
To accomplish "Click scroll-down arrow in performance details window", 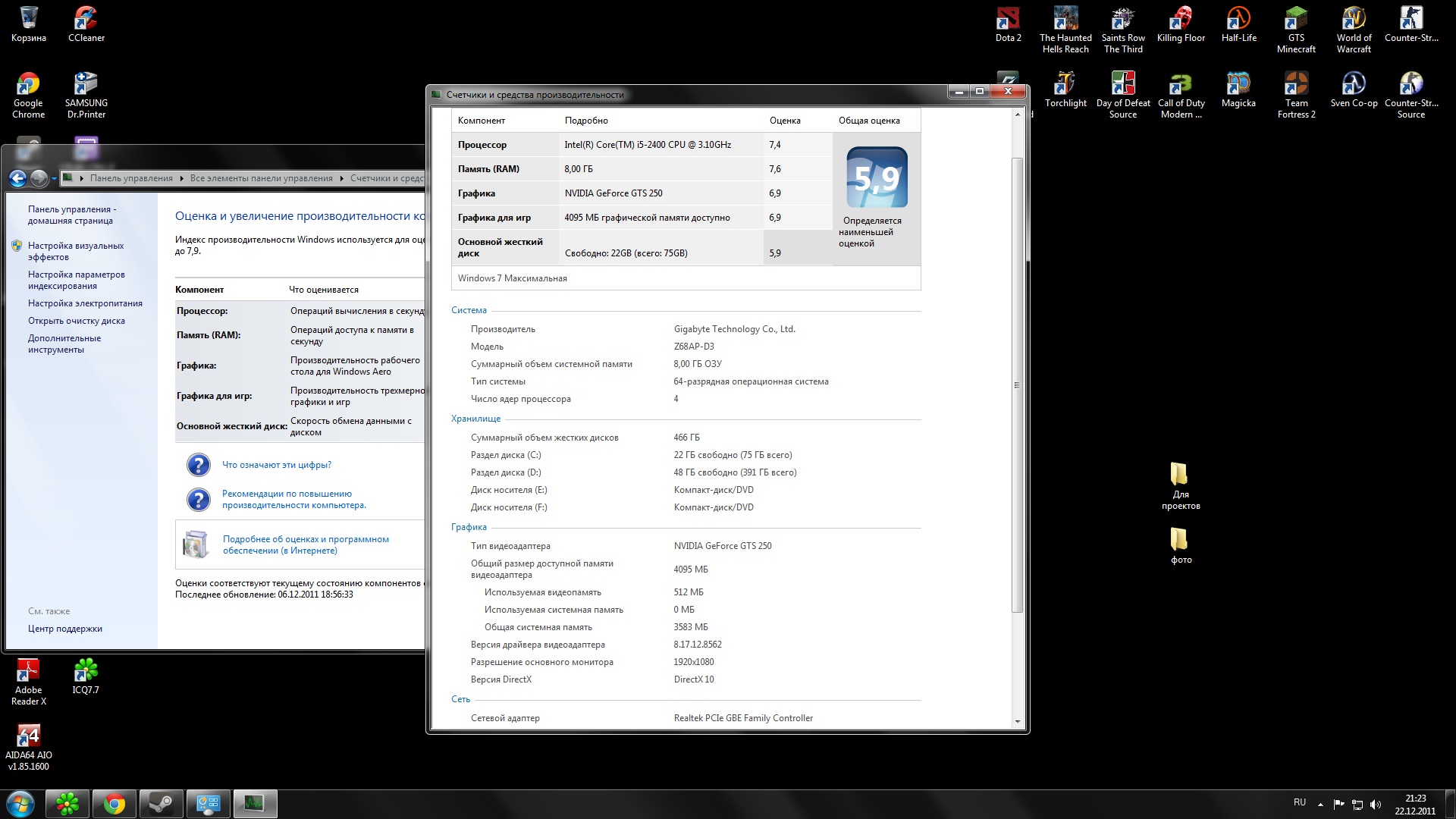I will coord(1018,722).
